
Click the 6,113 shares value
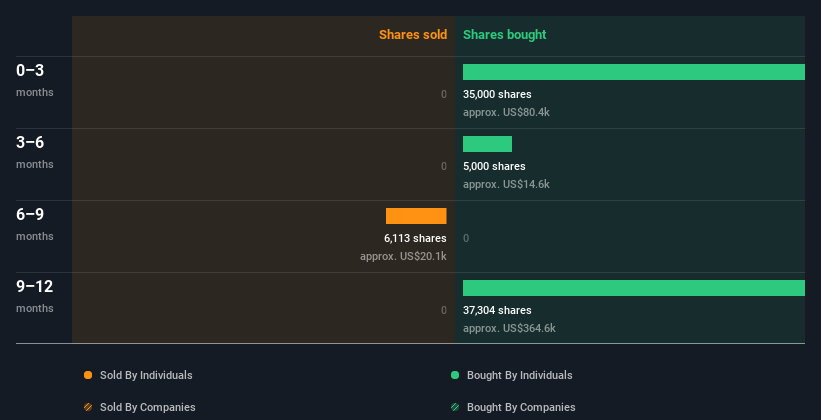tap(415, 238)
